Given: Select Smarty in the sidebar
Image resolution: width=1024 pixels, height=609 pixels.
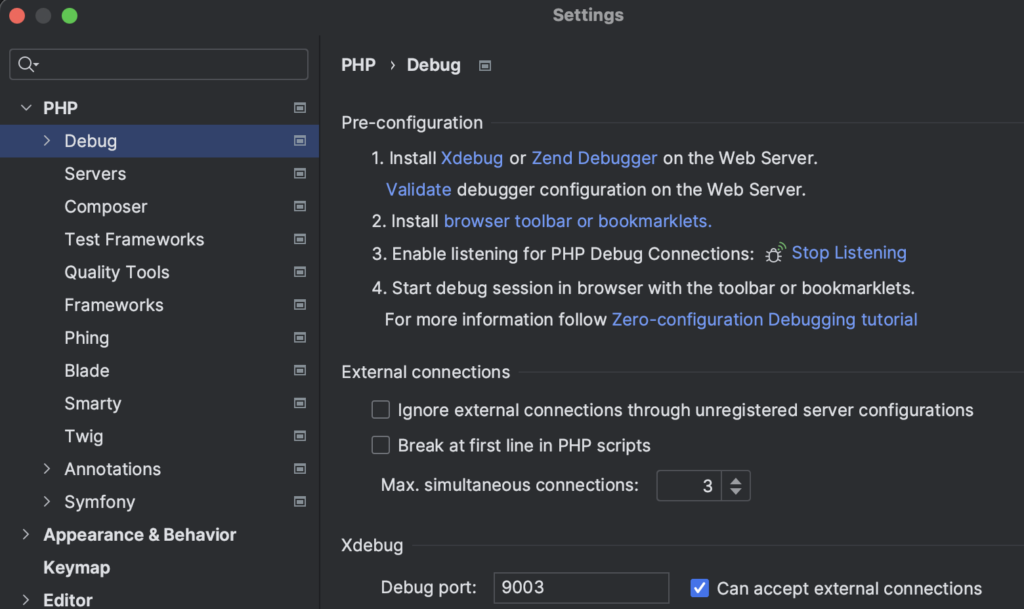Looking at the screenshot, I should pos(93,403).
